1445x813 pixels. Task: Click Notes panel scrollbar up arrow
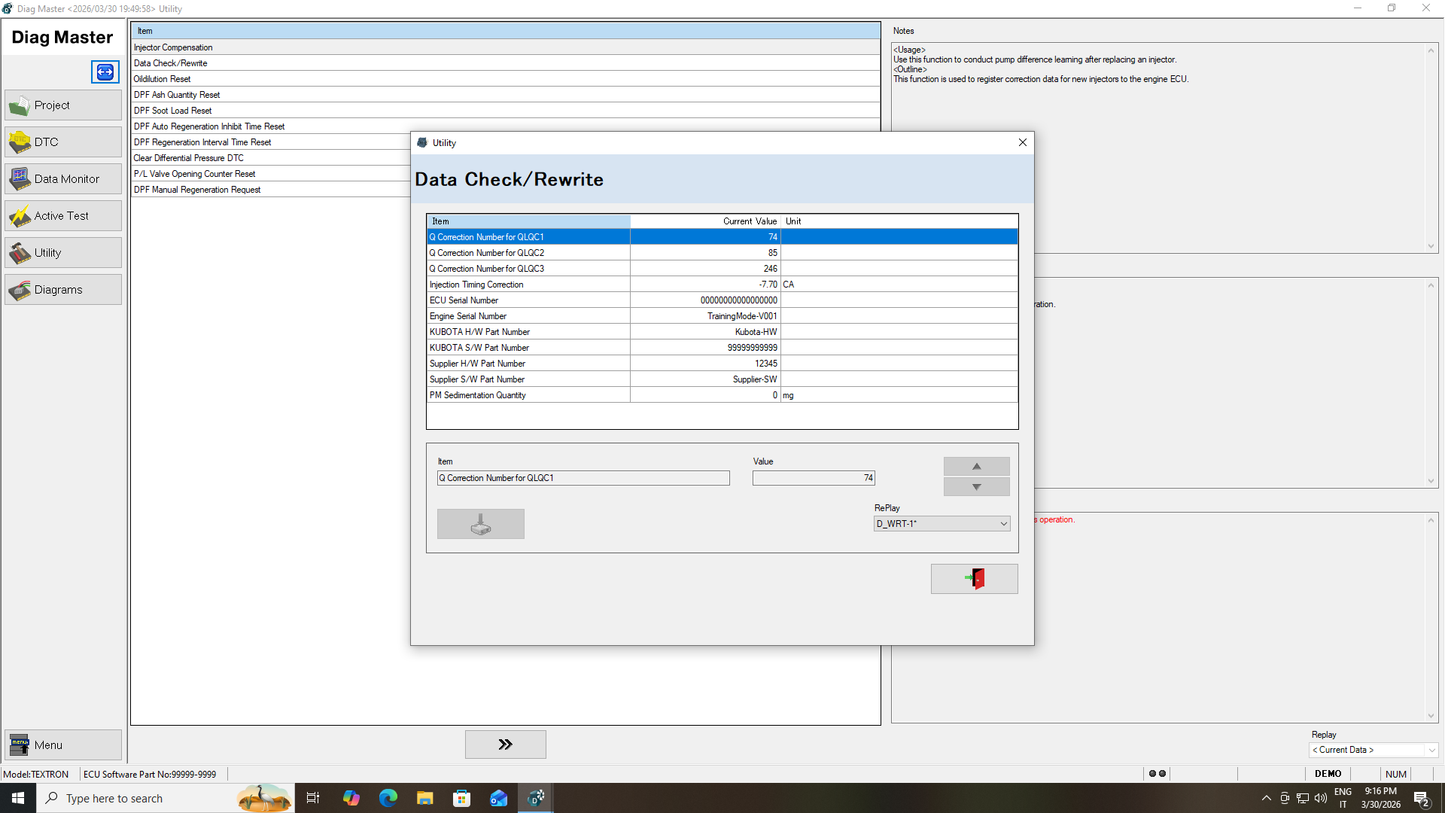coord(1431,50)
